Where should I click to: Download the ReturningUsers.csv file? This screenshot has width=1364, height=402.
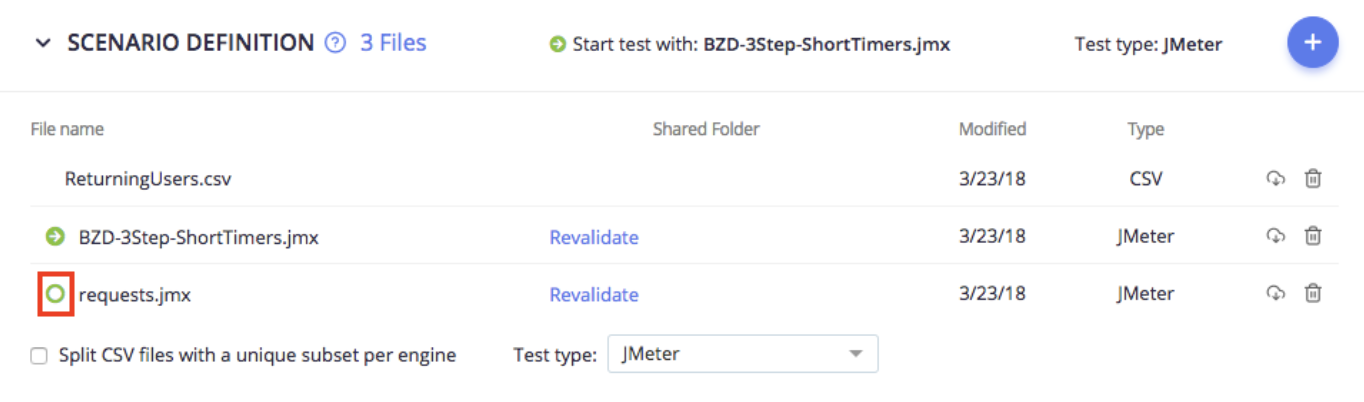[1275, 179]
